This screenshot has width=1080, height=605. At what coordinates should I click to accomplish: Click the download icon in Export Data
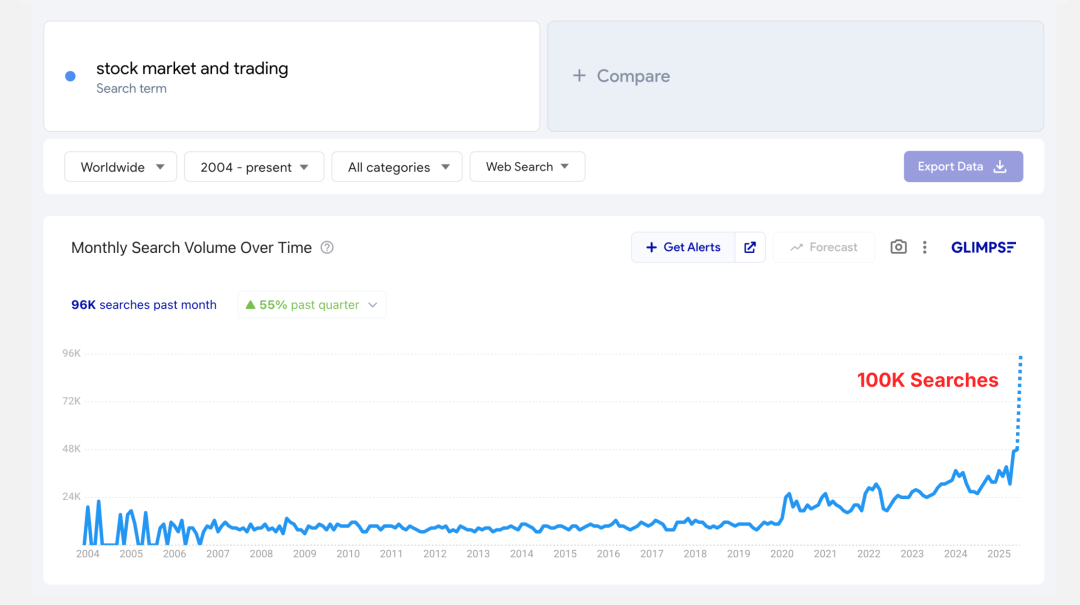point(1000,167)
